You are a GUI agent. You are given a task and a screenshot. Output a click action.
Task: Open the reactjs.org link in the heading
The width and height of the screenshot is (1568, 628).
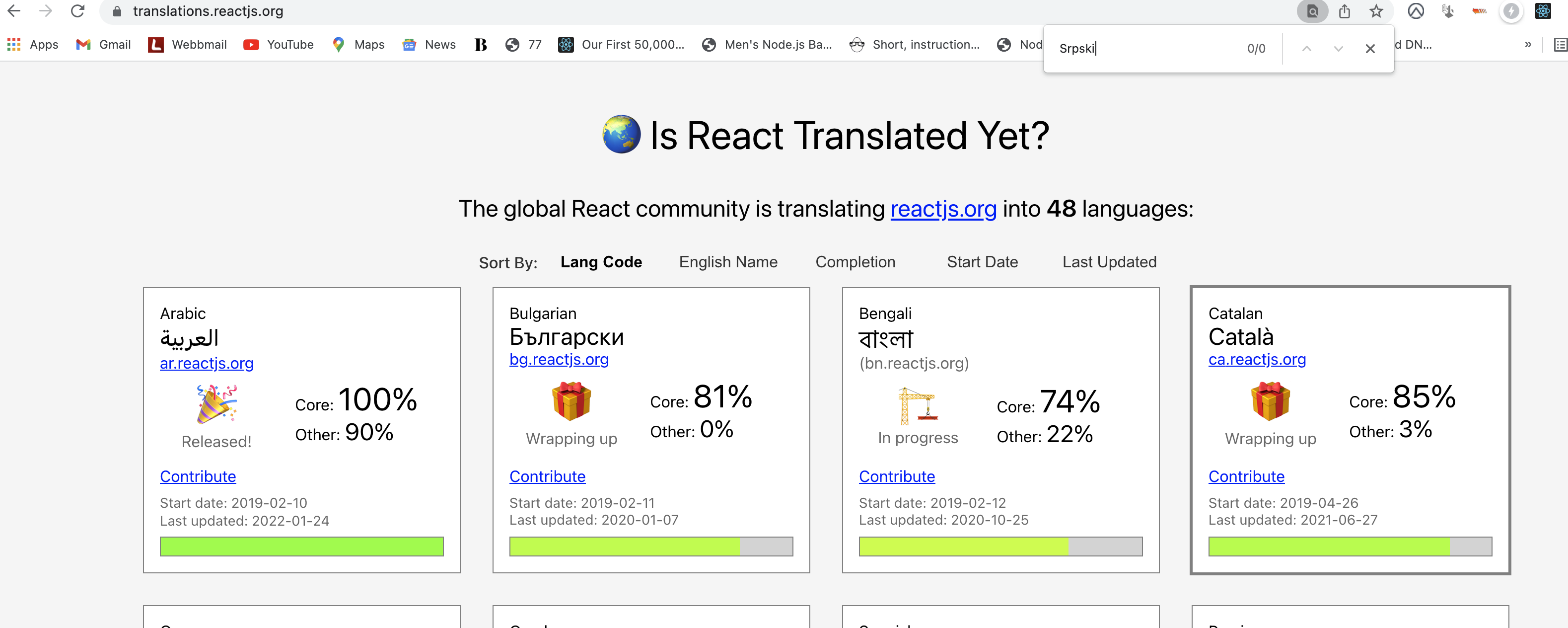(x=943, y=210)
